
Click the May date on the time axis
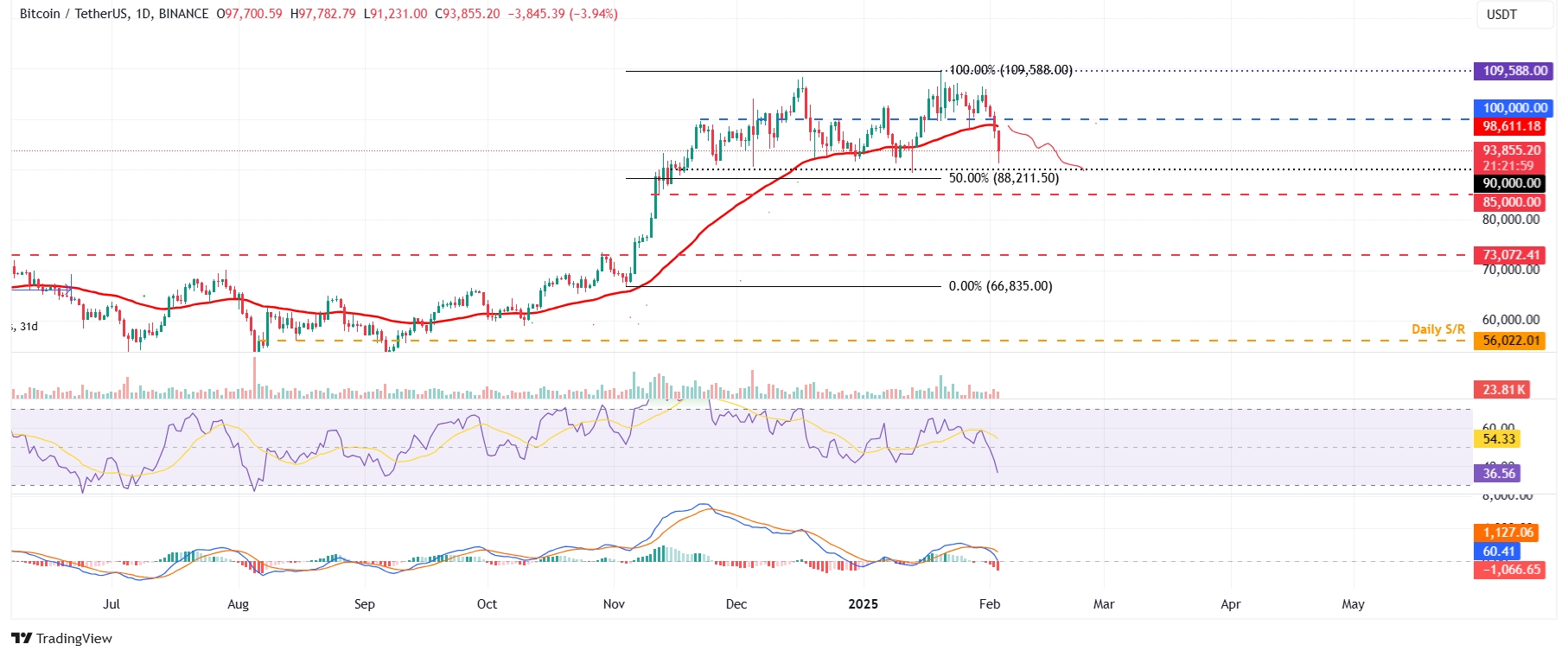click(1354, 604)
